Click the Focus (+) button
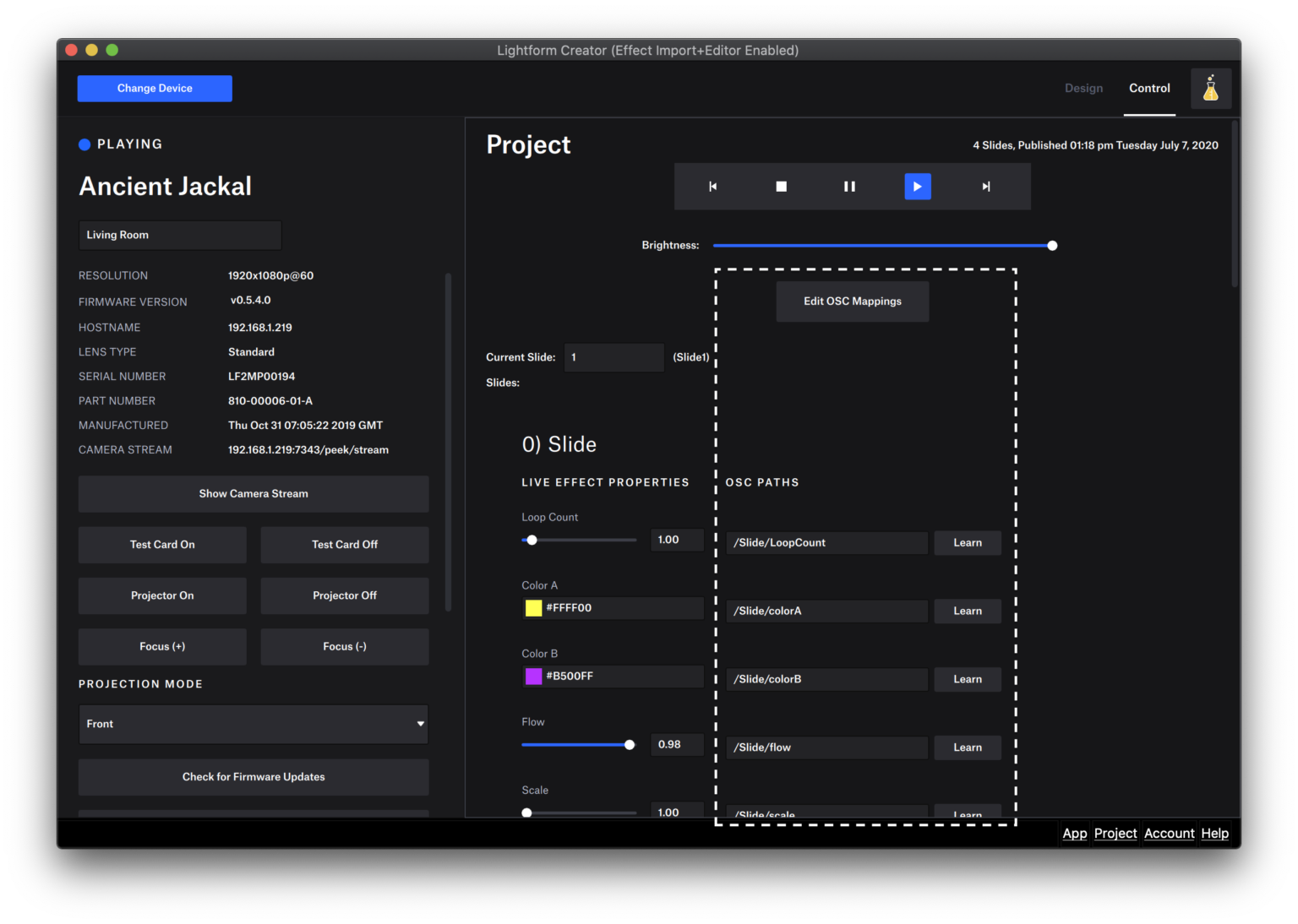Image resolution: width=1298 pixels, height=924 pixels. pos(162,647)
